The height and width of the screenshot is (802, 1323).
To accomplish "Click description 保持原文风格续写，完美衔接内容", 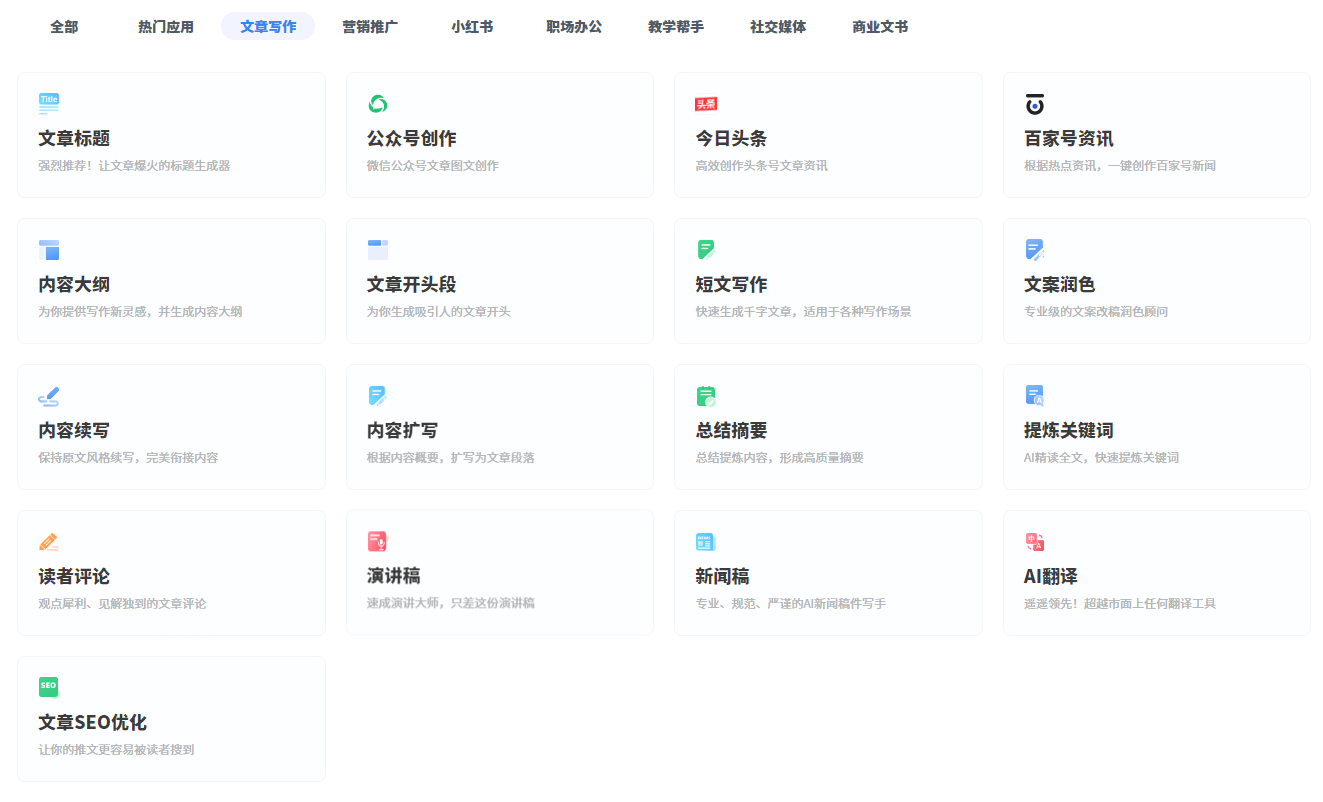I will point(128,458).
